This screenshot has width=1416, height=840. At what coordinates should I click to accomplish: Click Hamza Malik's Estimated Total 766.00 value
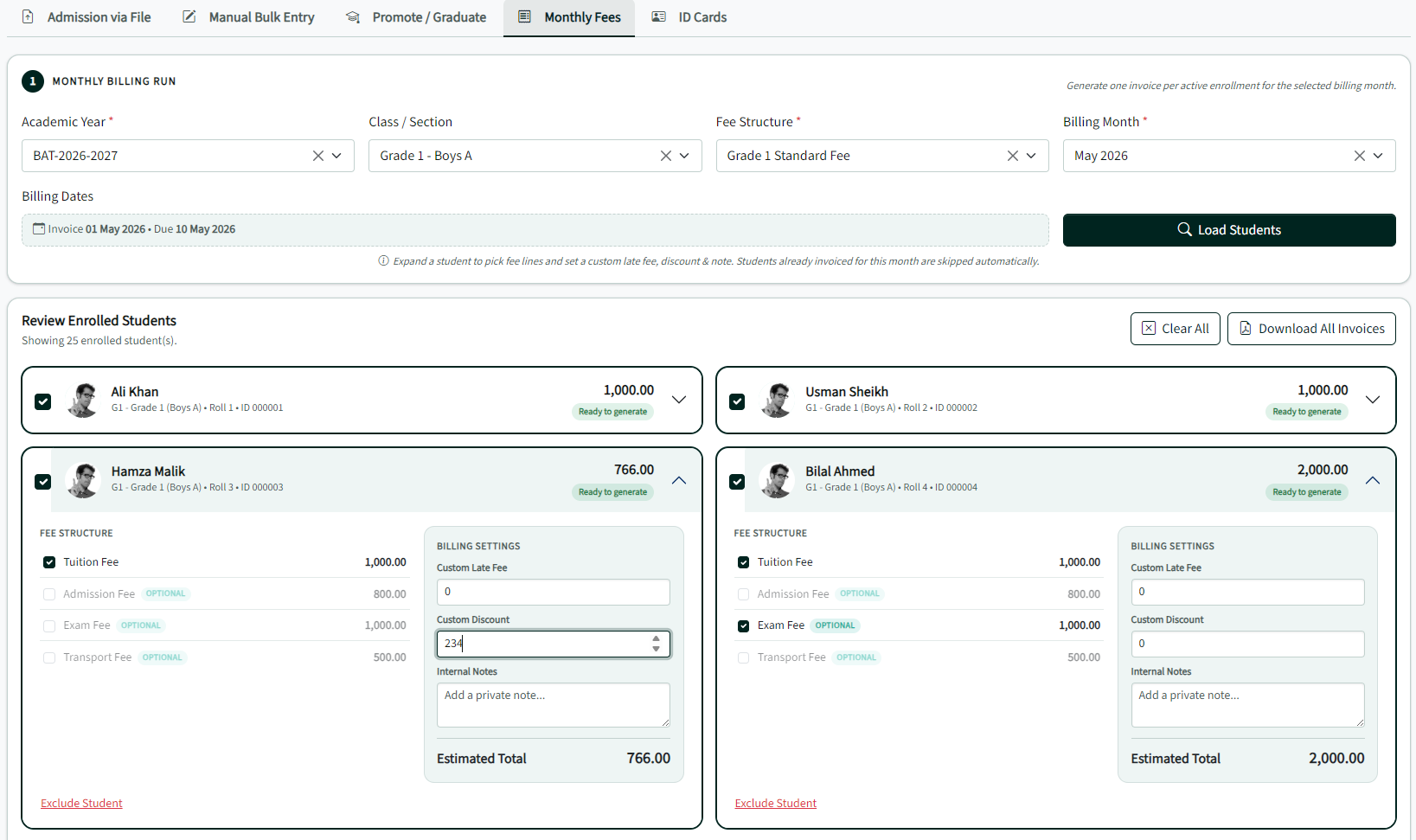coord(649,759)
